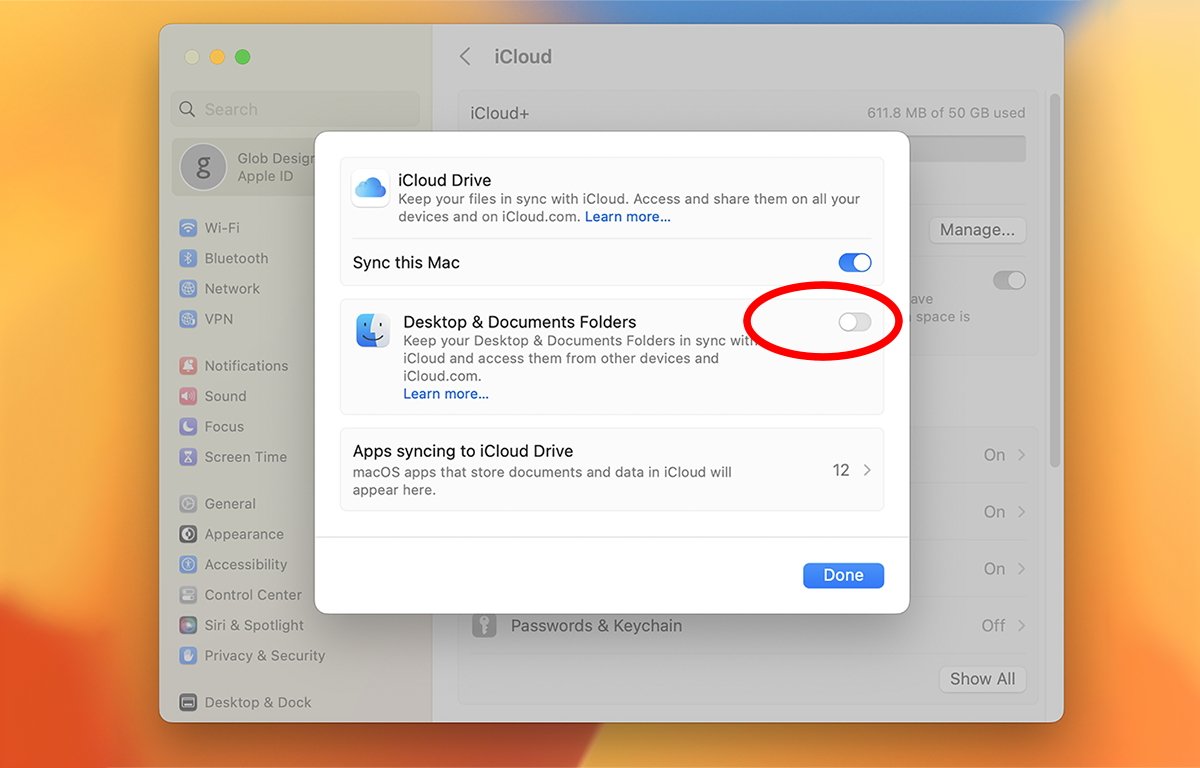Select Notifications in the sidebar
The width and height of the screenshot is (1200, 768).
tap(246, 366)
